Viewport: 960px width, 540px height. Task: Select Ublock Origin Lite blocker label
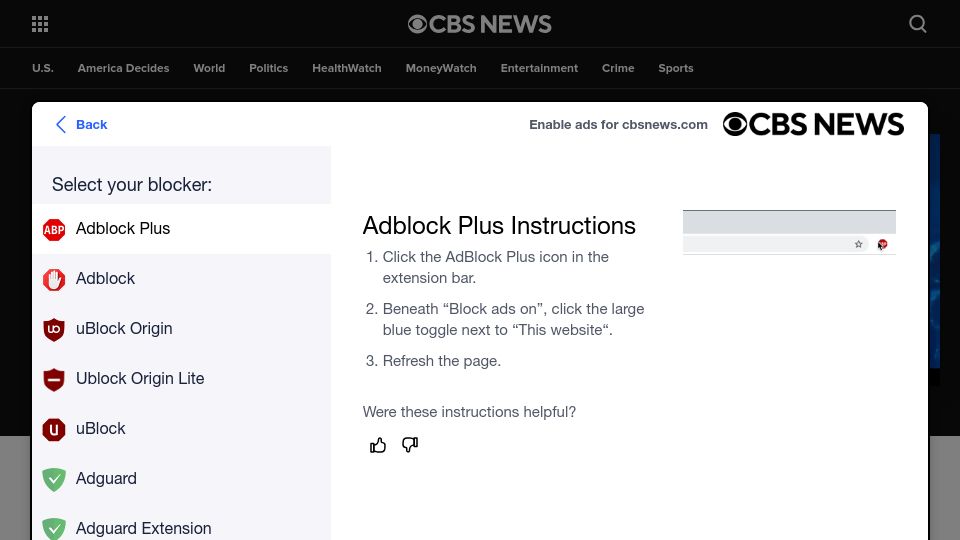click(140, 378)
